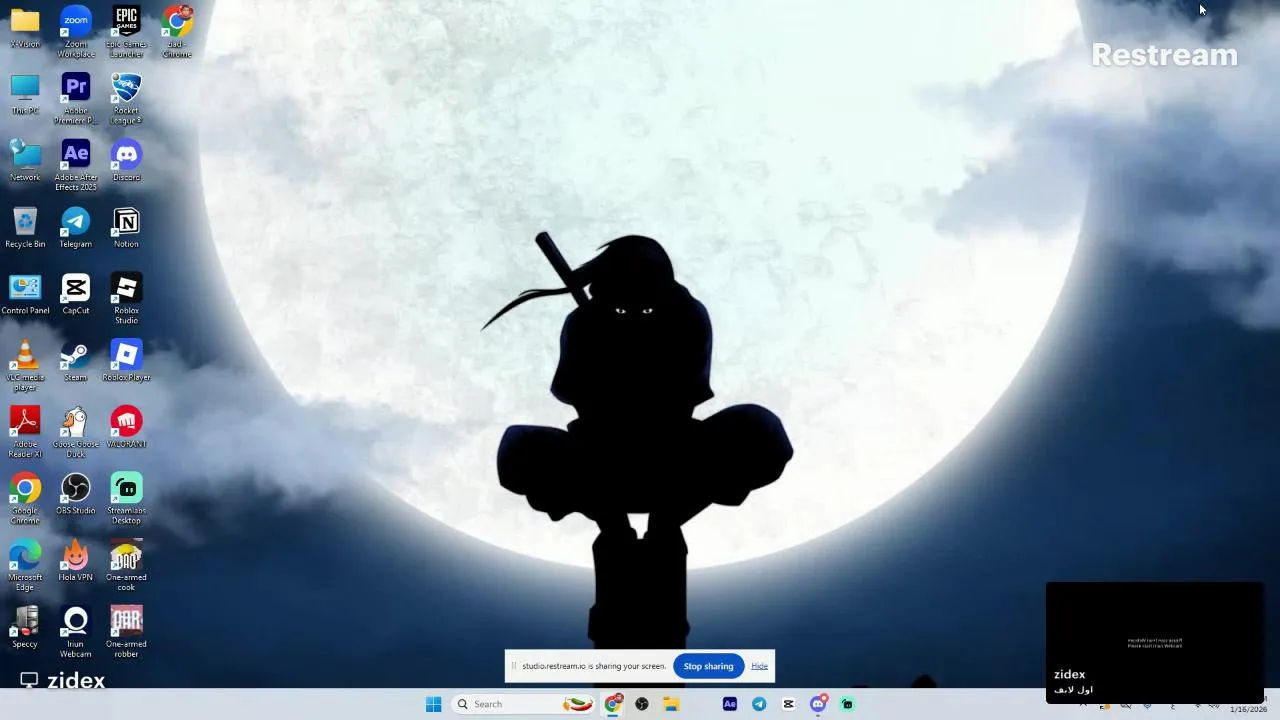
Task: Select the Goose Goose Duck desktop shortcut
Action: (x=76, y=432)
